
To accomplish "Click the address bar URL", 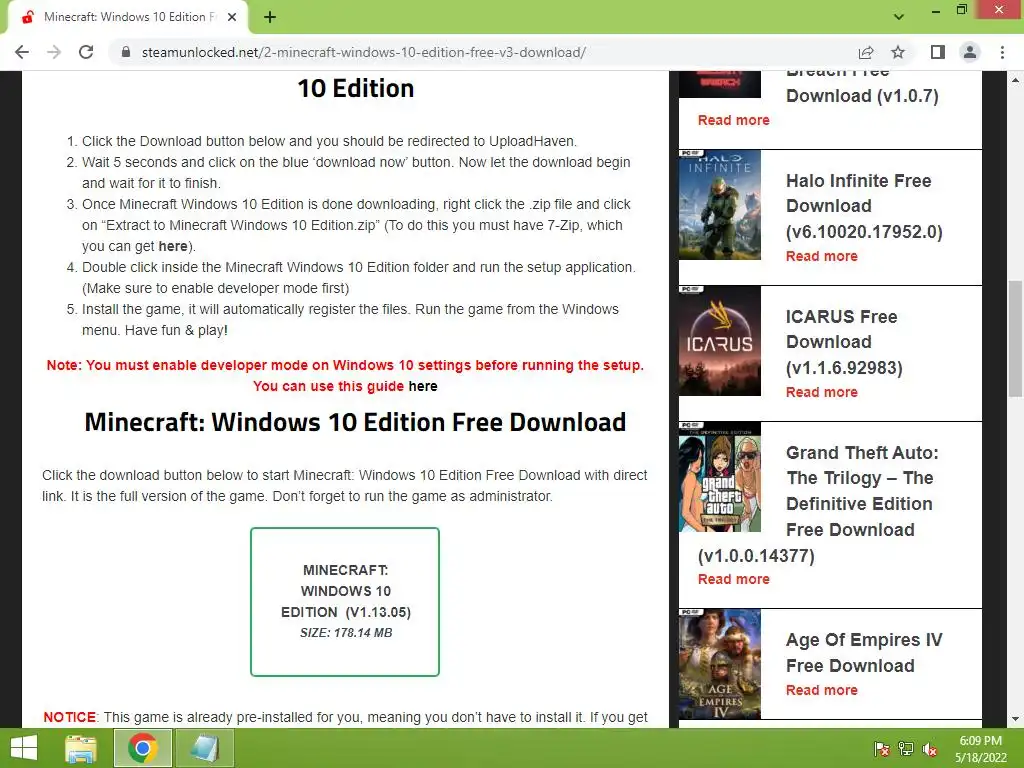I will [364, 52].
